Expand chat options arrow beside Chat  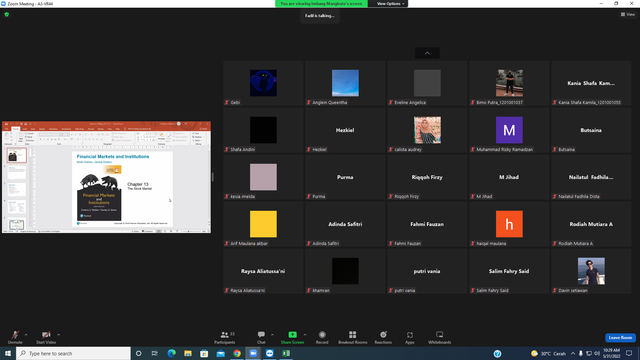pos(272,335)
